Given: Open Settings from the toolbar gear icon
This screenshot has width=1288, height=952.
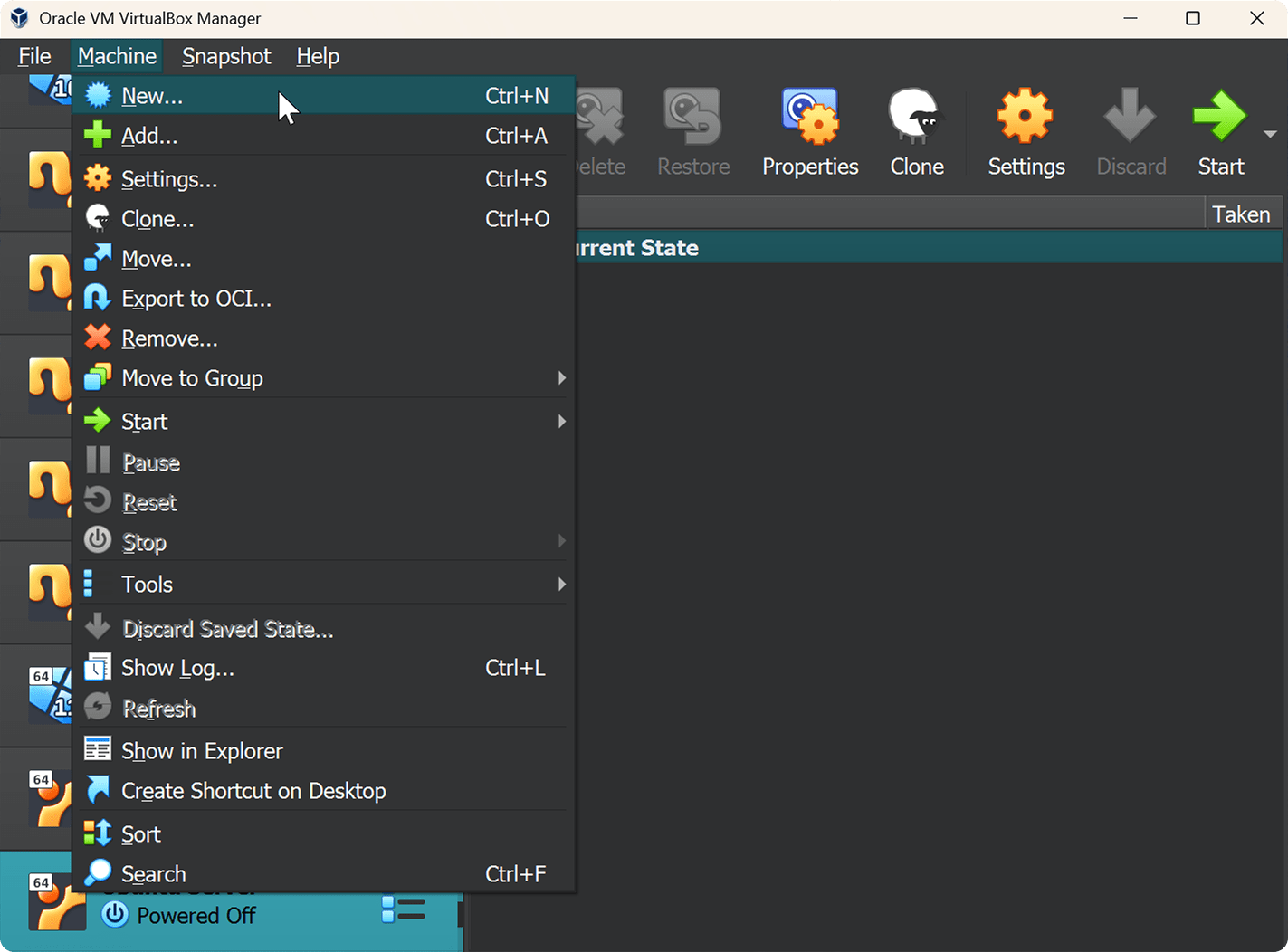Looking at the screenshot, I should click(1026, 132).
